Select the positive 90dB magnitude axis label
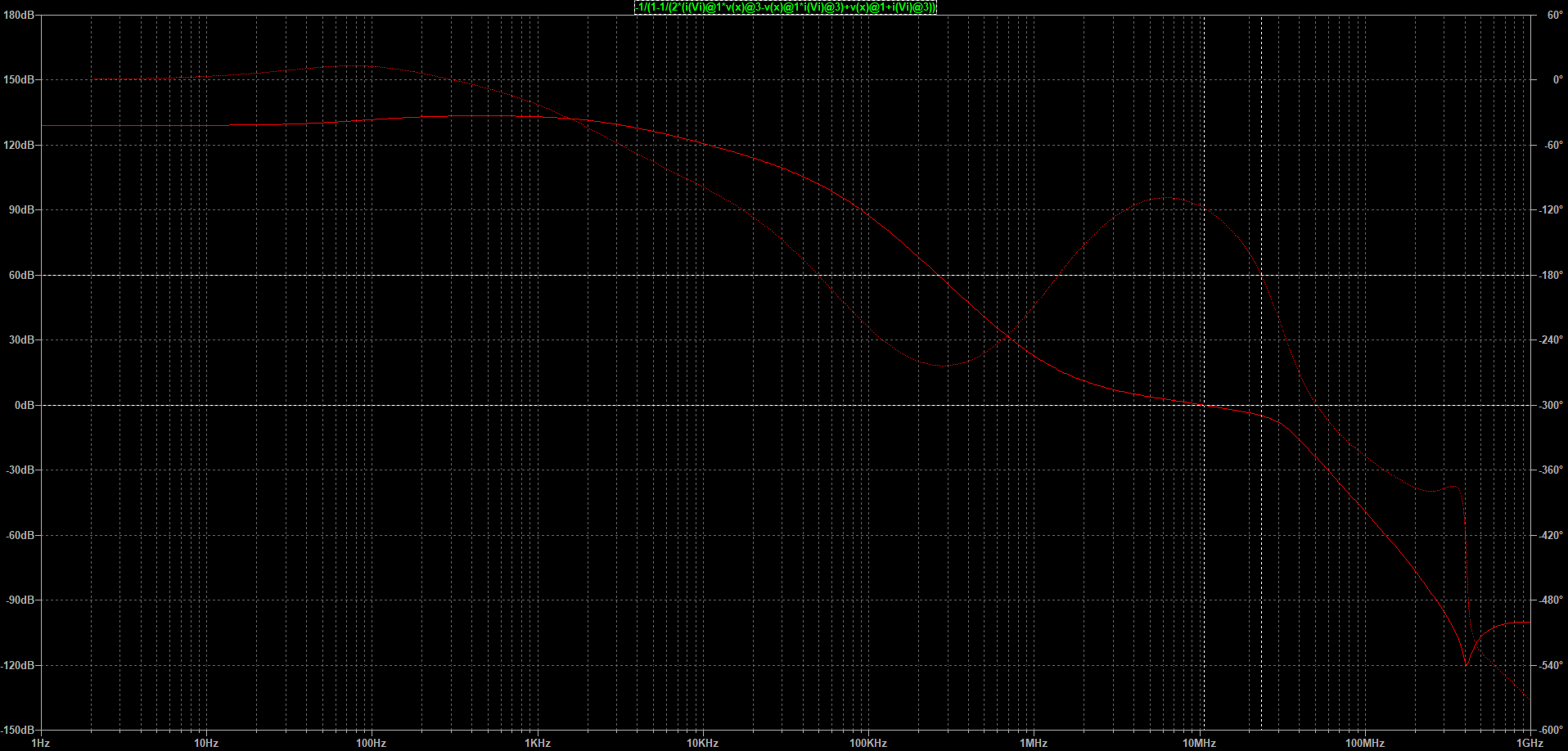The width and height of the screenshot is (1568, 751). 20,210
